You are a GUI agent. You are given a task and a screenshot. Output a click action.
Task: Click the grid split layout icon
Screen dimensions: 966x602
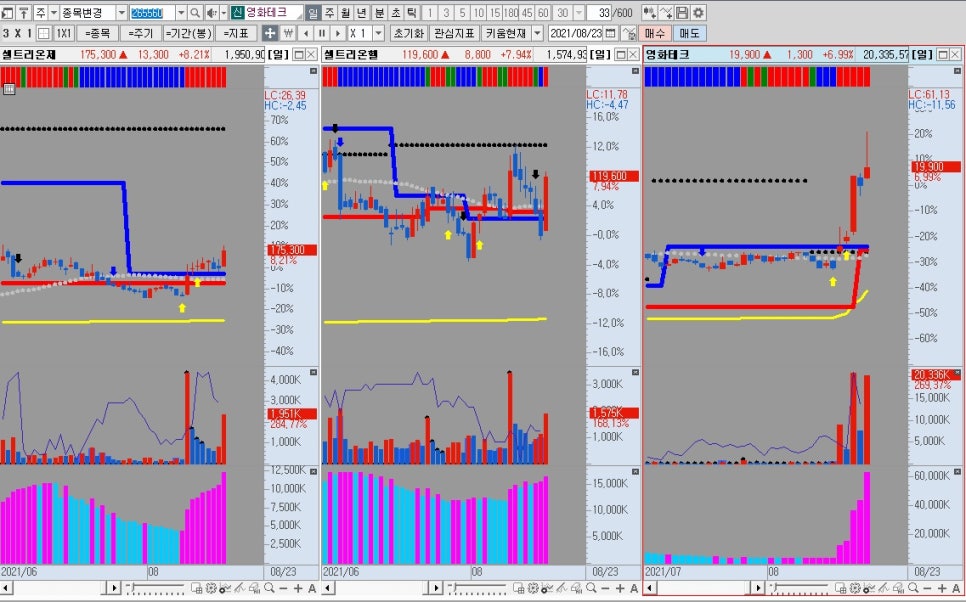tap(44, 33)
